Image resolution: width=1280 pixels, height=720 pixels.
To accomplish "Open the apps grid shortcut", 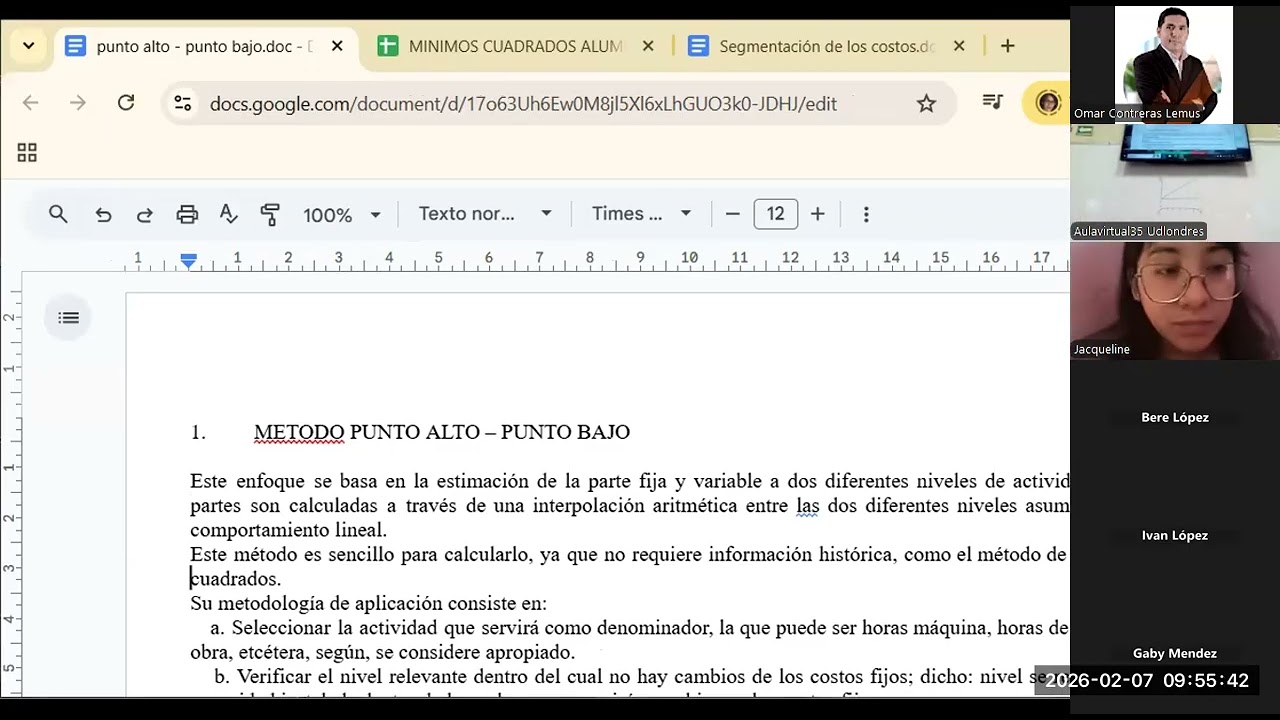I will coord(27,152).
